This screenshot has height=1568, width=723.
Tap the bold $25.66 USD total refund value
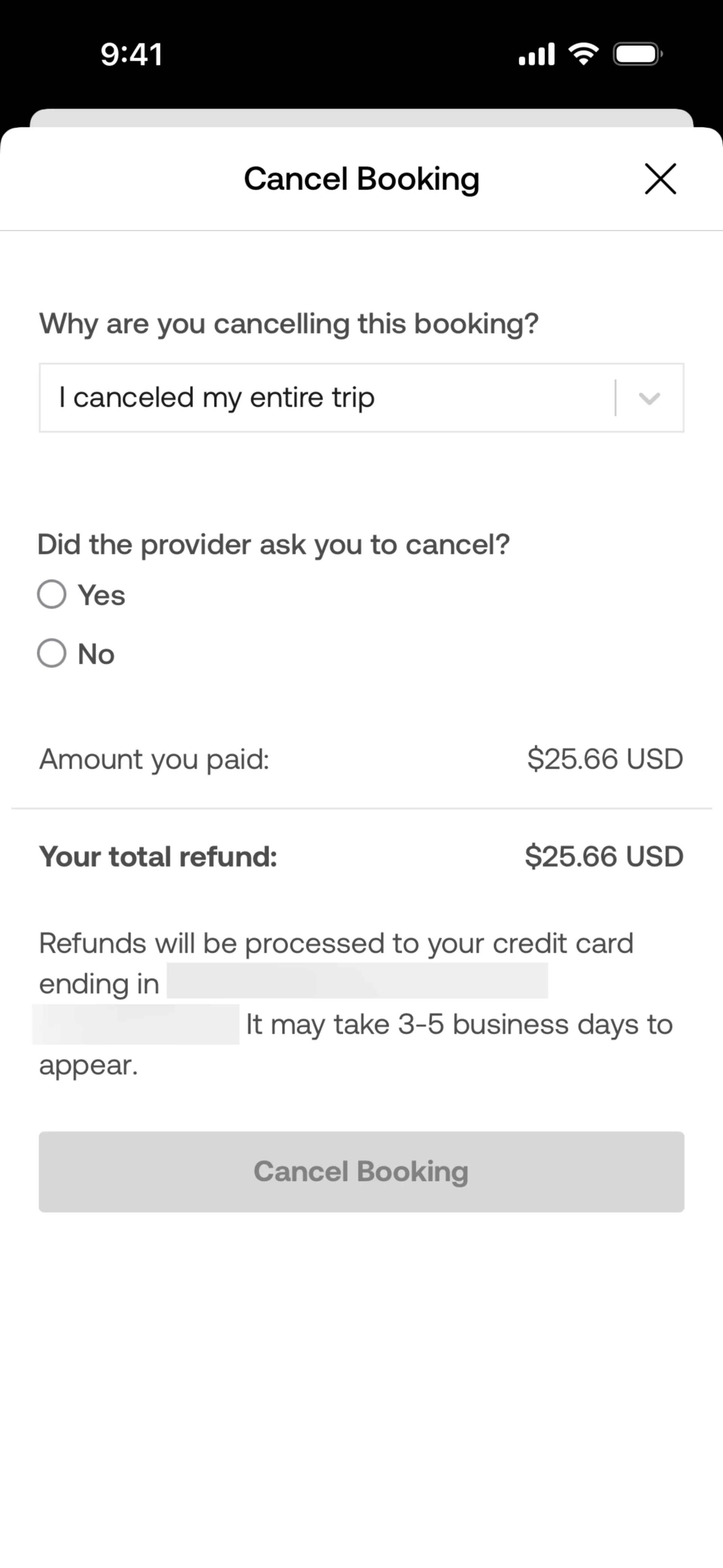point(604,856)
